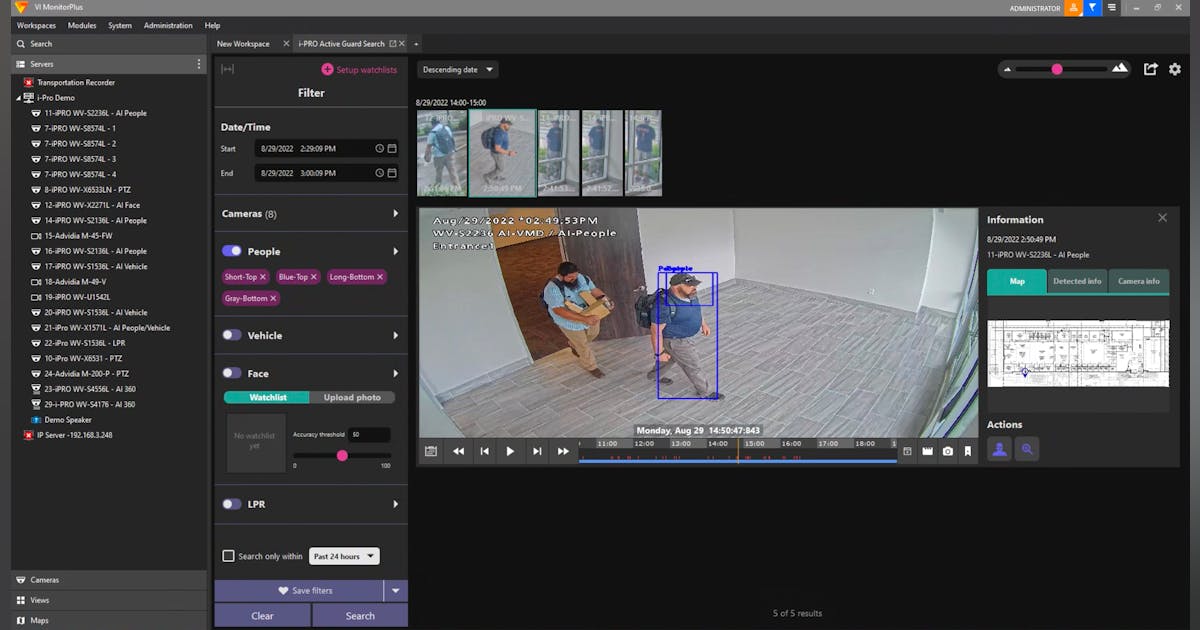Click the Upload photo button under Face
This screenshot has width=1200, height=630.
pos(352,397)
